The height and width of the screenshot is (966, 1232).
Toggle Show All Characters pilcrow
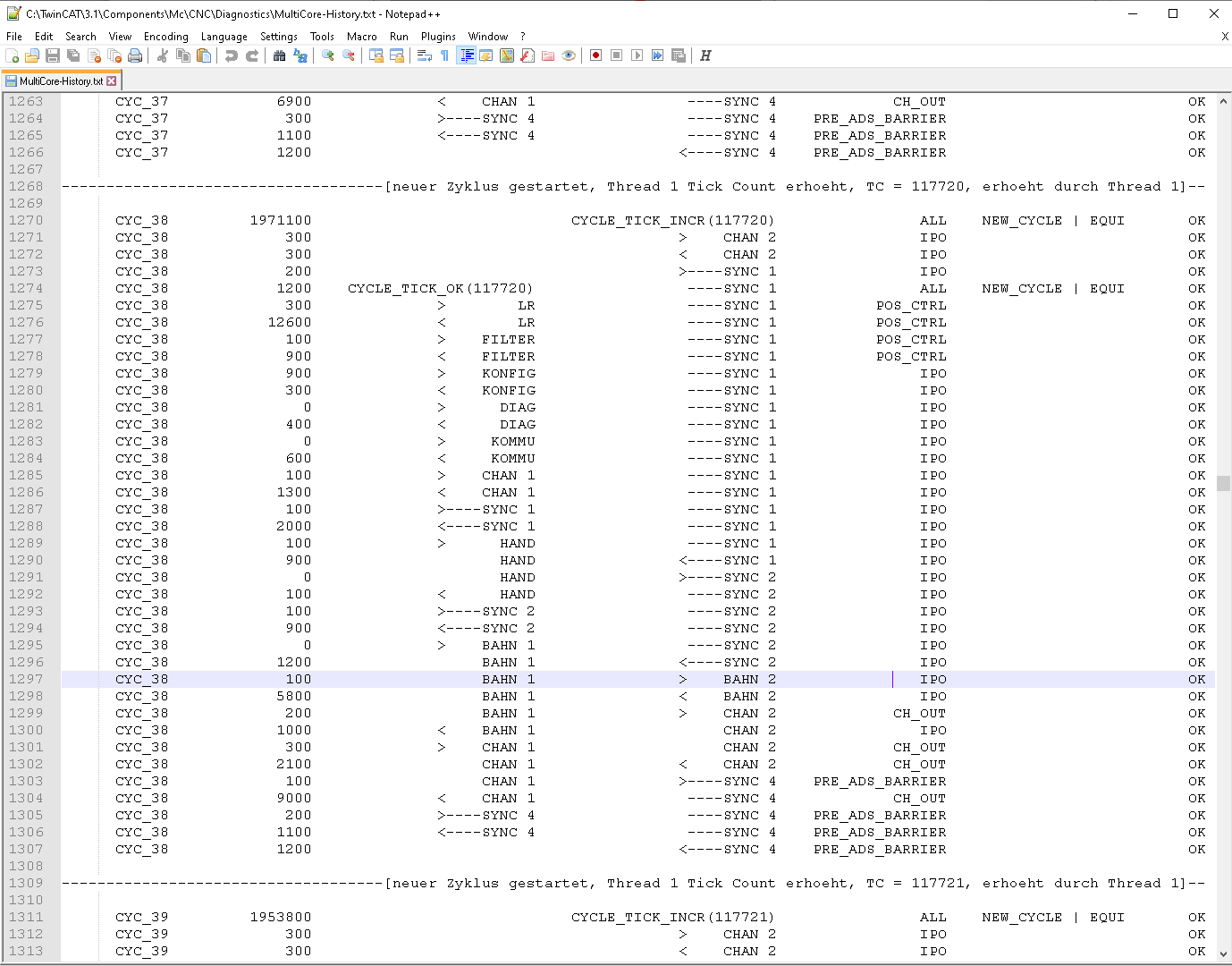[445, 55]
